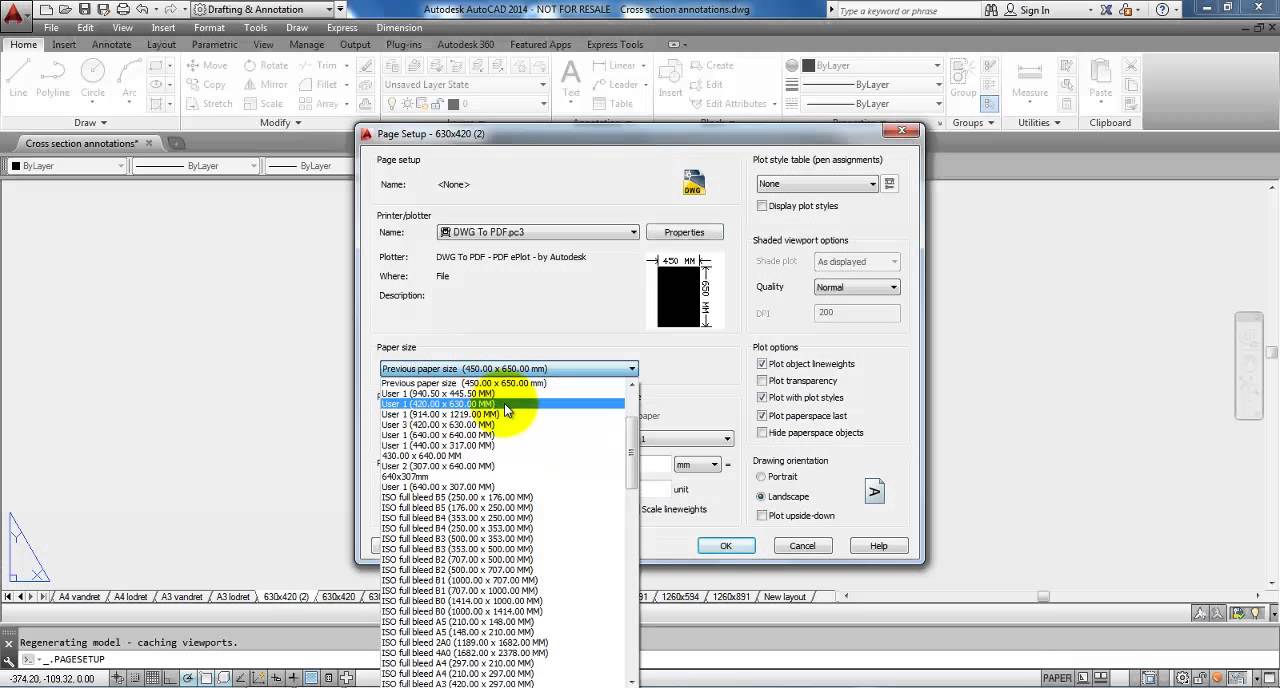1280x688 pixels.
Task: Click the Scale tool
Action: 264,104
